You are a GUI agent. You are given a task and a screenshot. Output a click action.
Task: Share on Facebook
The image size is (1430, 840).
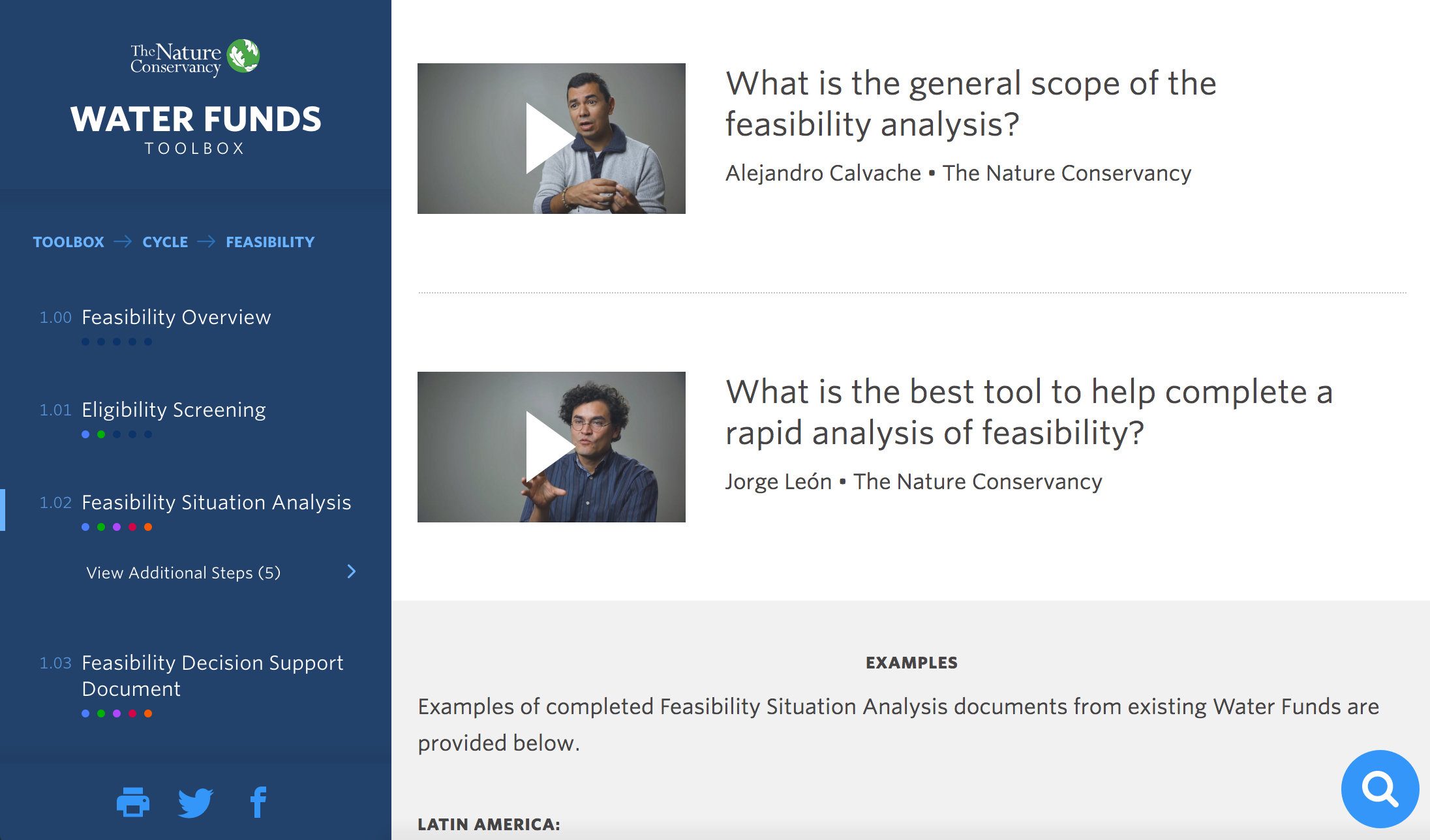click(x=258, y=802)
